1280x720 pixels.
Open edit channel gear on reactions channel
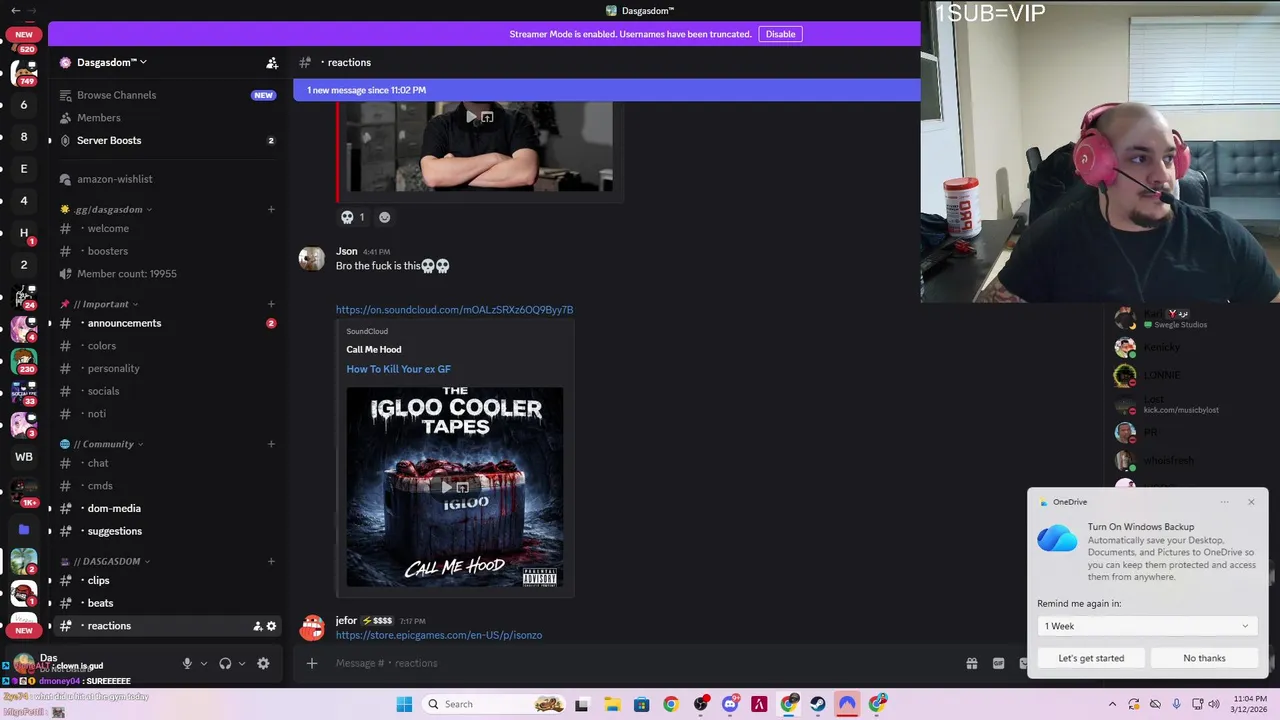(271, 626)
